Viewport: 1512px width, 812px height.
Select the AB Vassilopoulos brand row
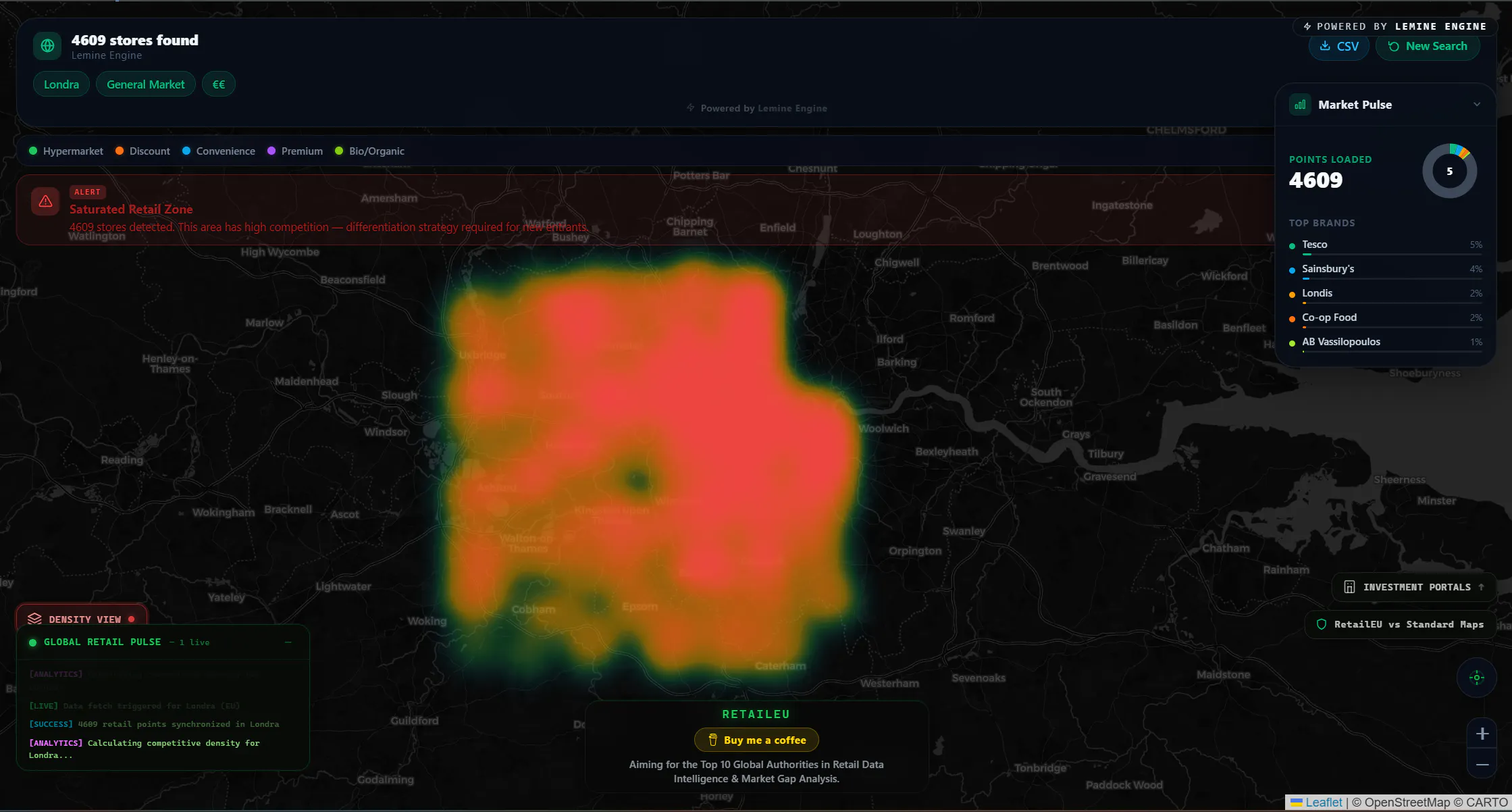coord(1386,343)
